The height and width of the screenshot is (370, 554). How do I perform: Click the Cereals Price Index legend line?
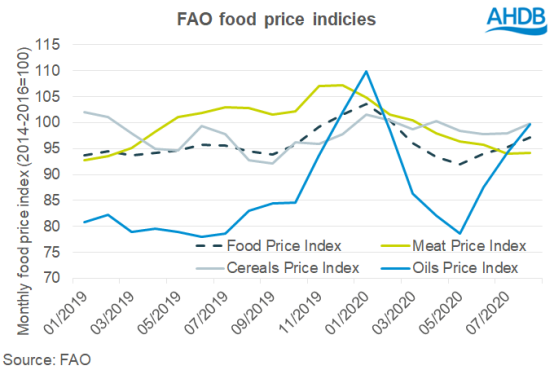pyautogui.click(x=209, y=268)
